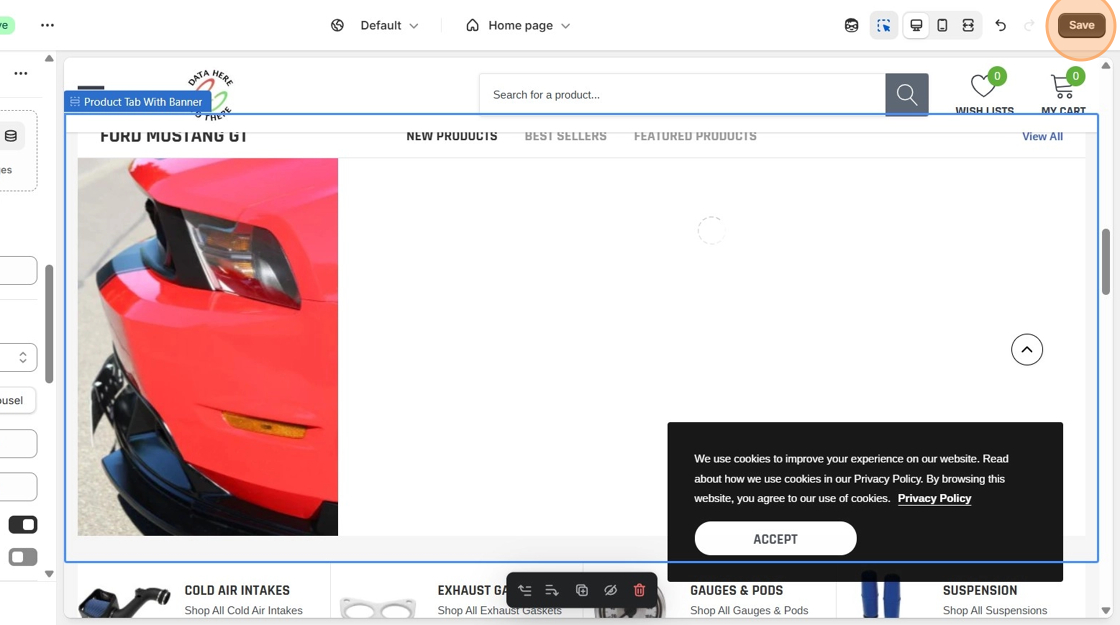
Task: Open the Home page template dropdown
Action: (x=529, y=26)
